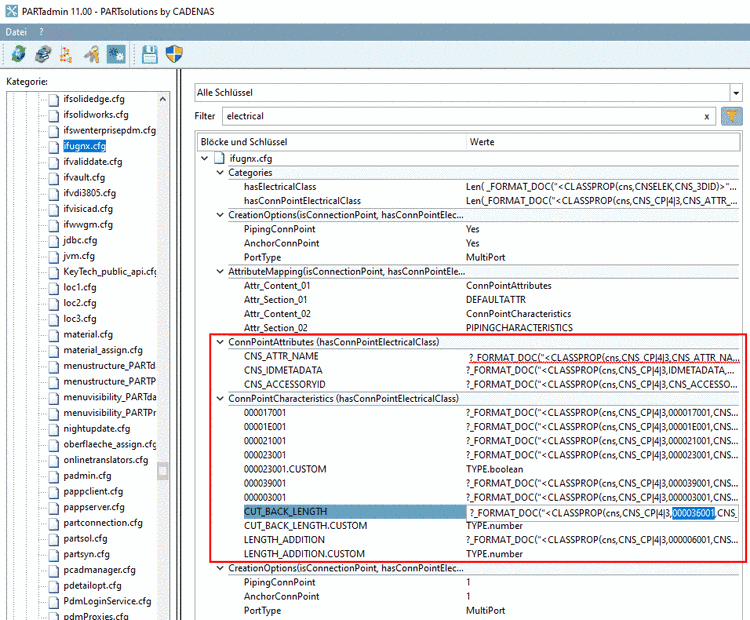Clear the filter with the x button
750x620 pixels.
707,117
